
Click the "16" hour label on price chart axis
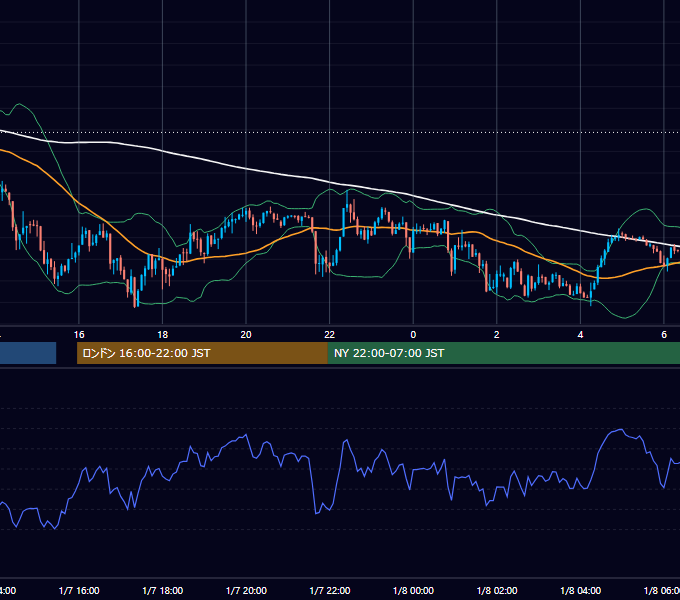coord(79,335)
